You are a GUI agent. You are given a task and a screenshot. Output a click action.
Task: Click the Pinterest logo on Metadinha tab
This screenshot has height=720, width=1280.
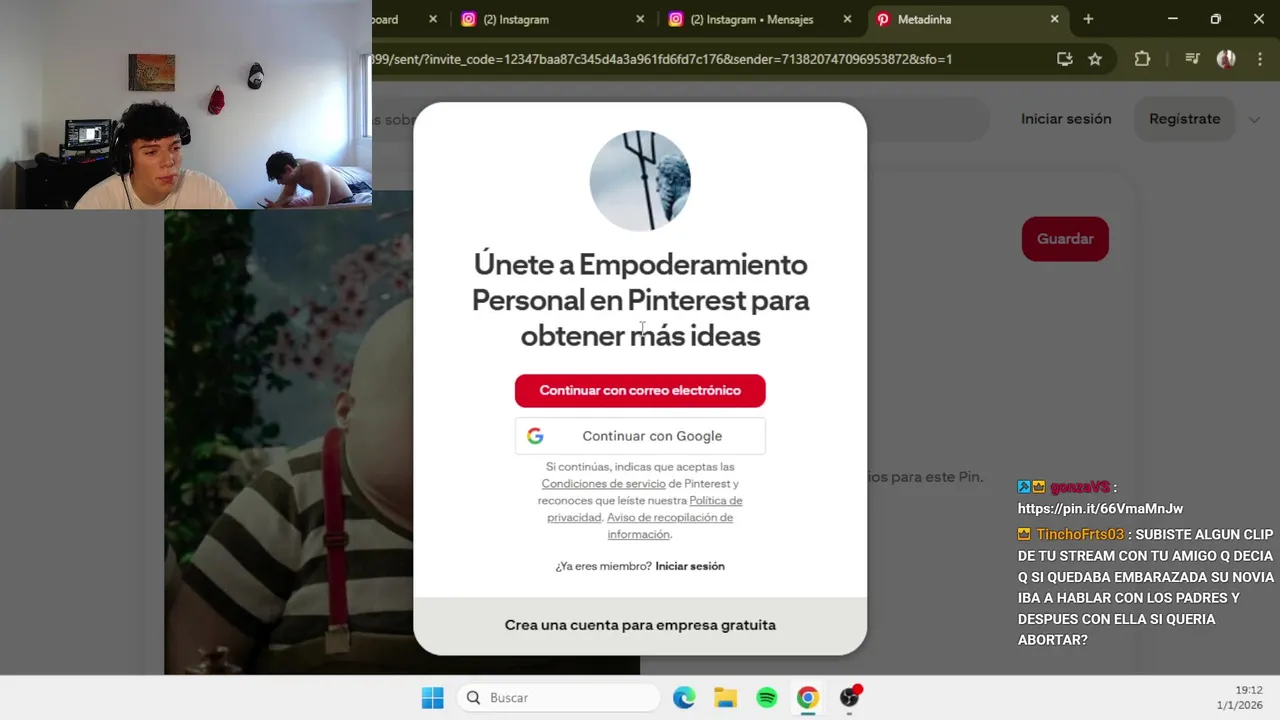[883, 19]
